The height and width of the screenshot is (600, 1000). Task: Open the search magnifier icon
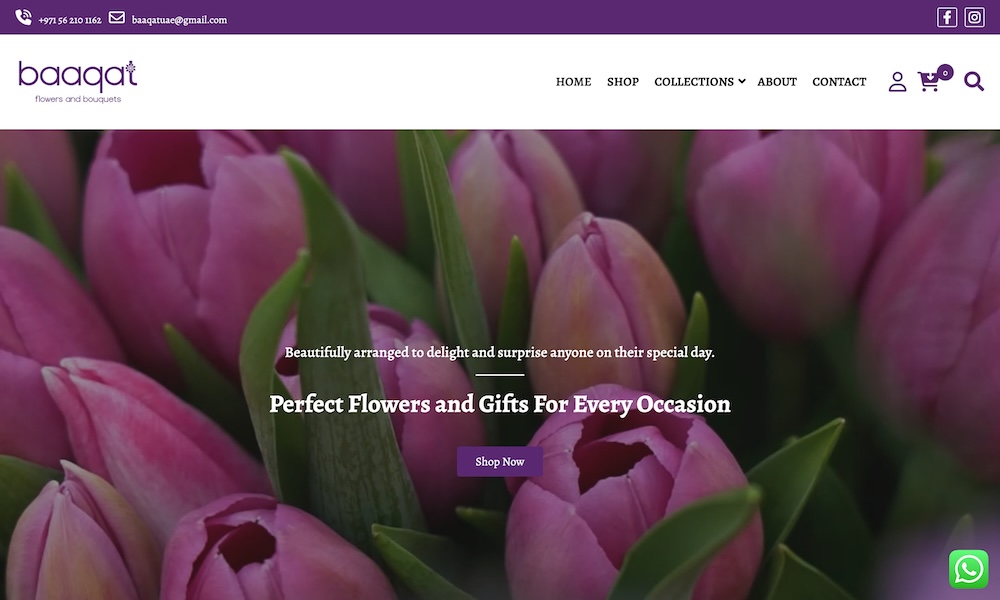point(974,82)
